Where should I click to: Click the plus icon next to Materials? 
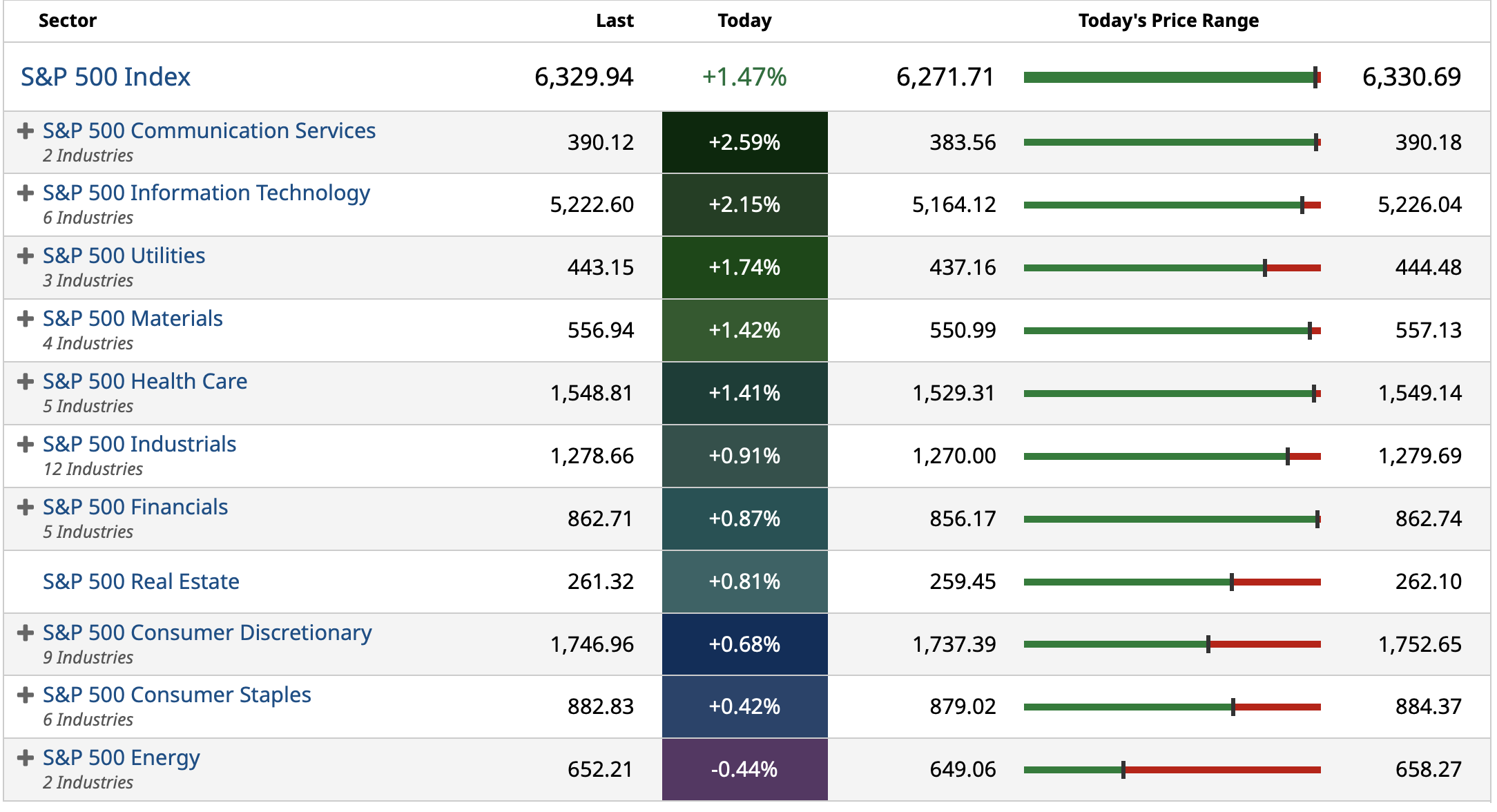(26, 318)
